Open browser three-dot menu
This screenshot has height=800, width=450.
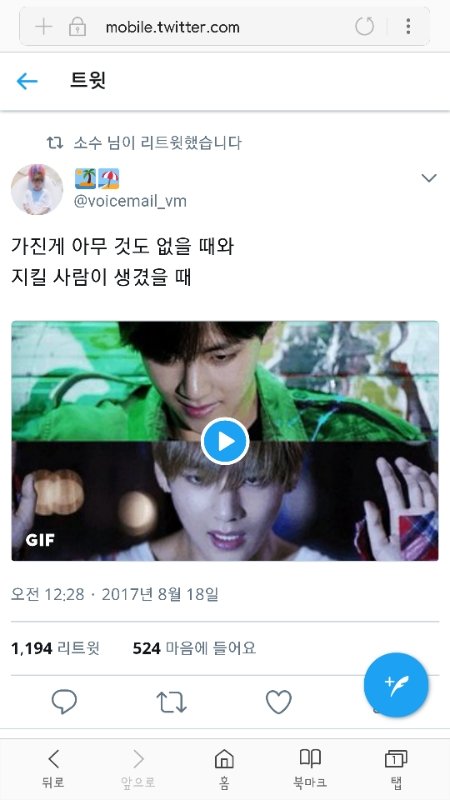point(408,26)
